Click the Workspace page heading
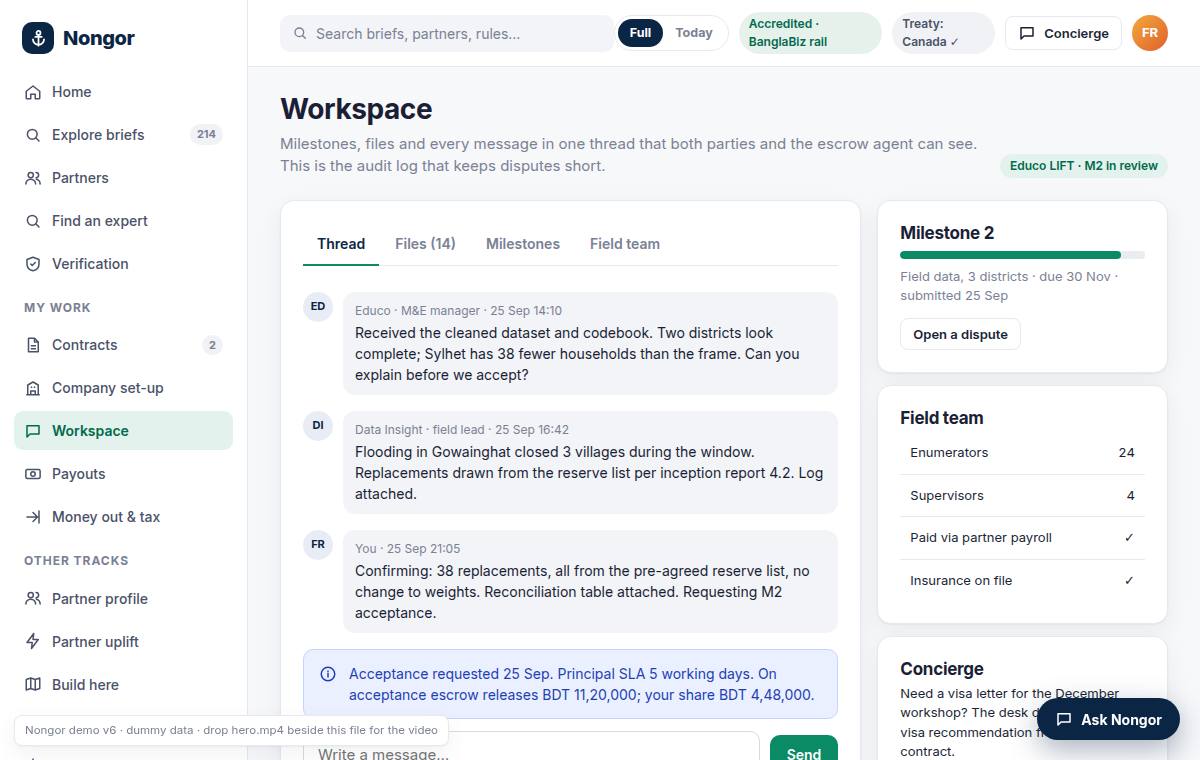 (x=356, y=109)
